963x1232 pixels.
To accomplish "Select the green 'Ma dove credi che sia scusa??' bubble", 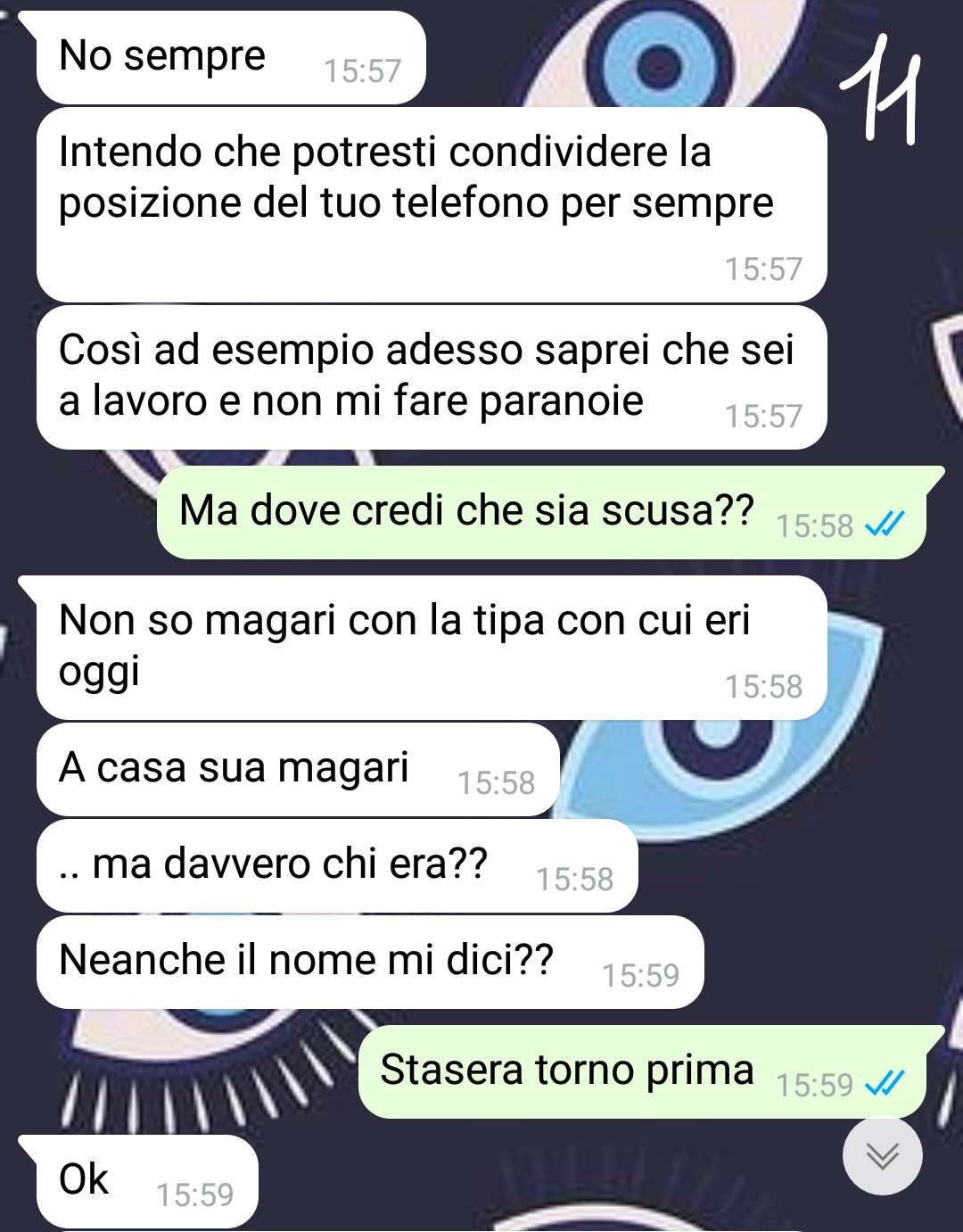I will 542,513.
